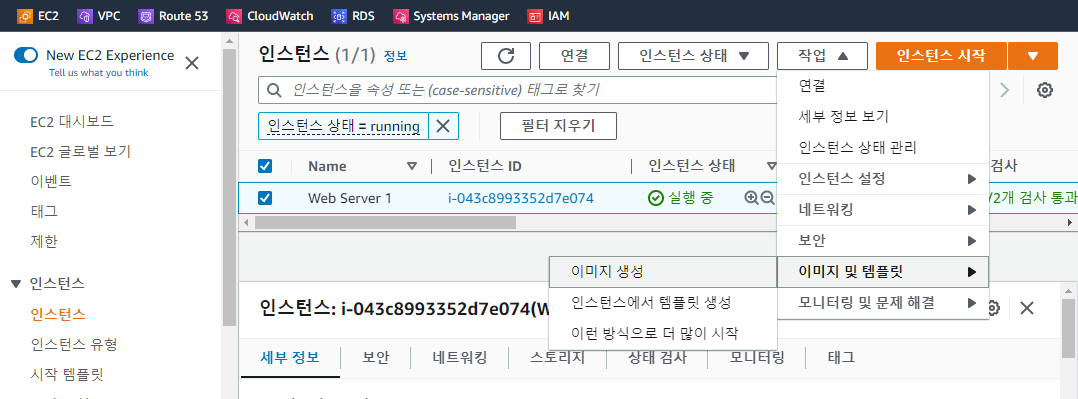Open instance ID i-043c8993352d7e074 link

pos(521,198)
